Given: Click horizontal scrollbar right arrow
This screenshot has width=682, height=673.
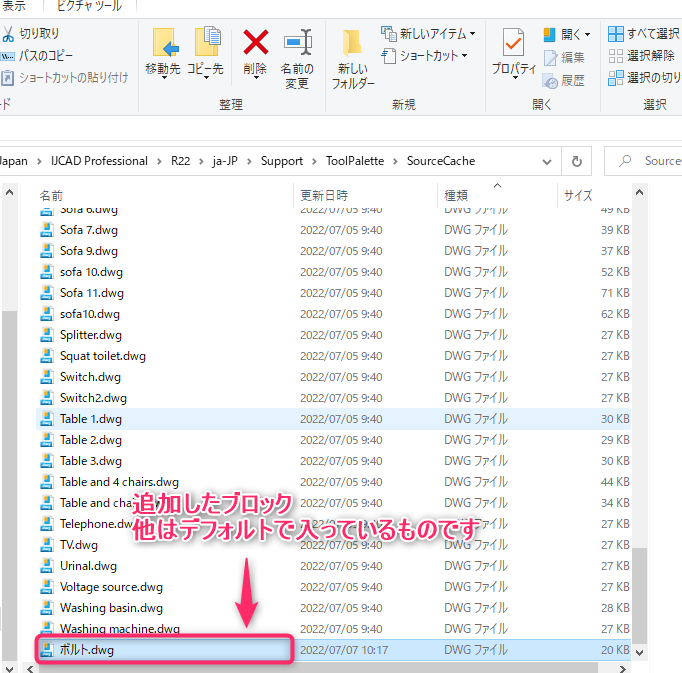Looking at the screenshot, I should (x=623, y=669).
